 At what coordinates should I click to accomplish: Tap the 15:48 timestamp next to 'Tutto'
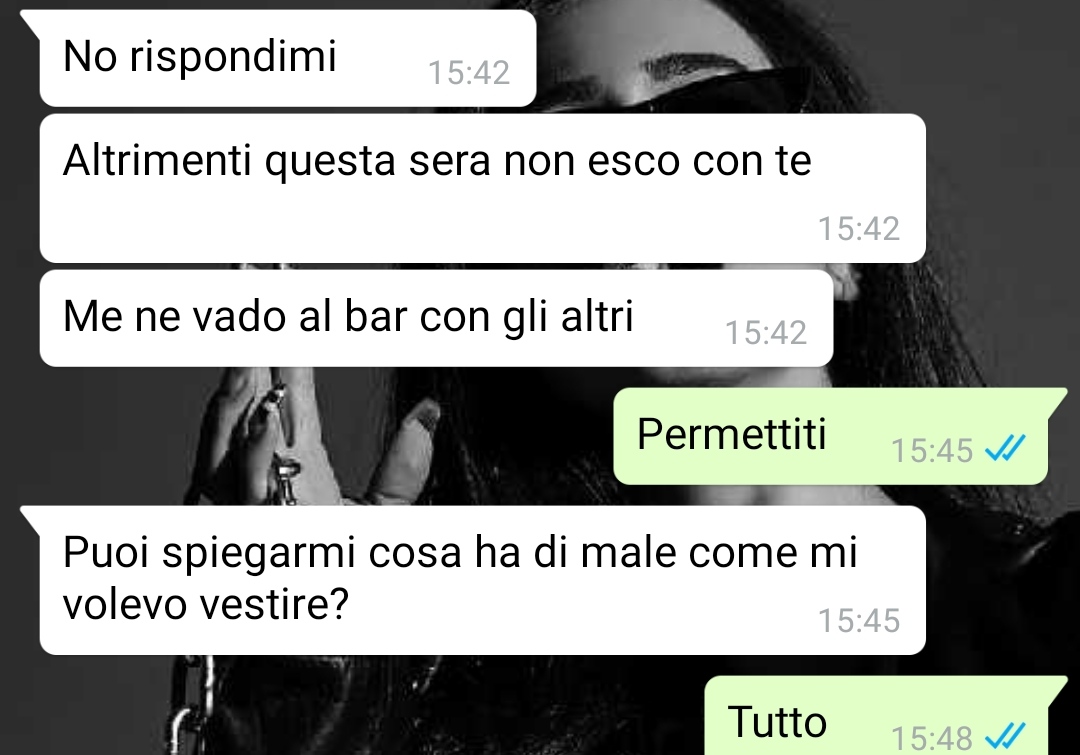pos(932,738)
